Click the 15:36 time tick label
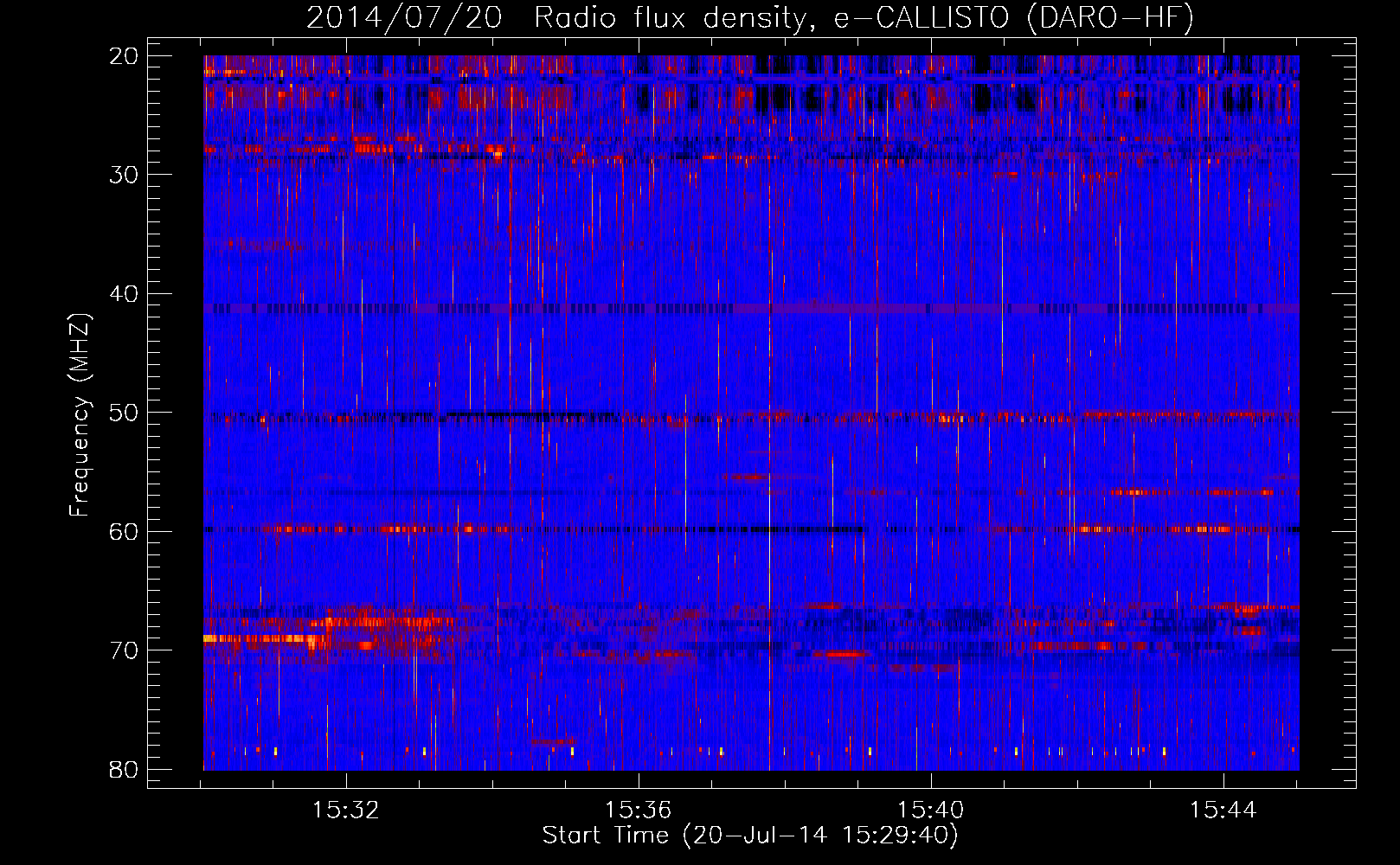This screenshot has height=865, width=1400. tap(639, 811)
